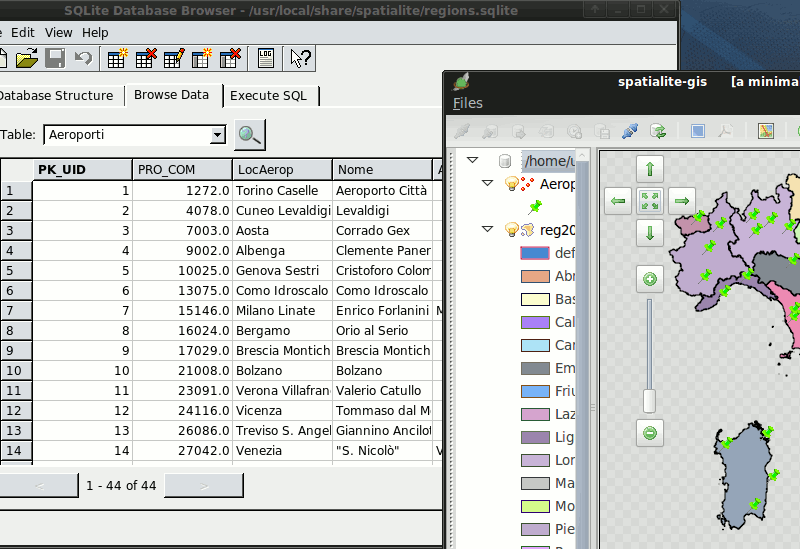This screenshot has height=549, width=800.
Task: Click the map image icon in spatialite-gis toolbar
Action: point(766,131)
